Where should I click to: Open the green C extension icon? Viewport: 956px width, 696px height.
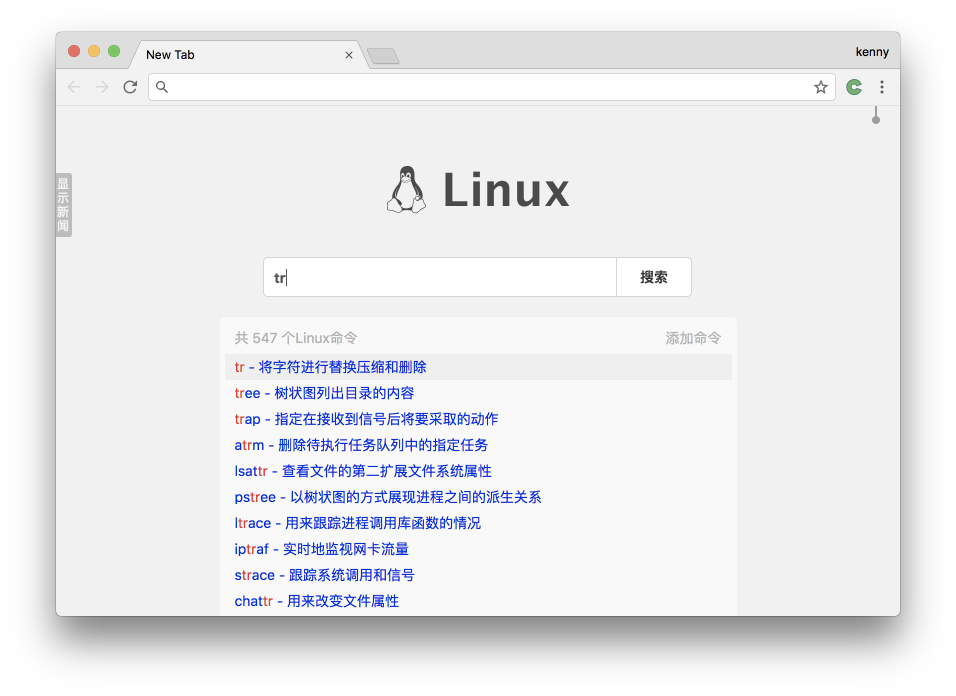(x=854, y=87)
